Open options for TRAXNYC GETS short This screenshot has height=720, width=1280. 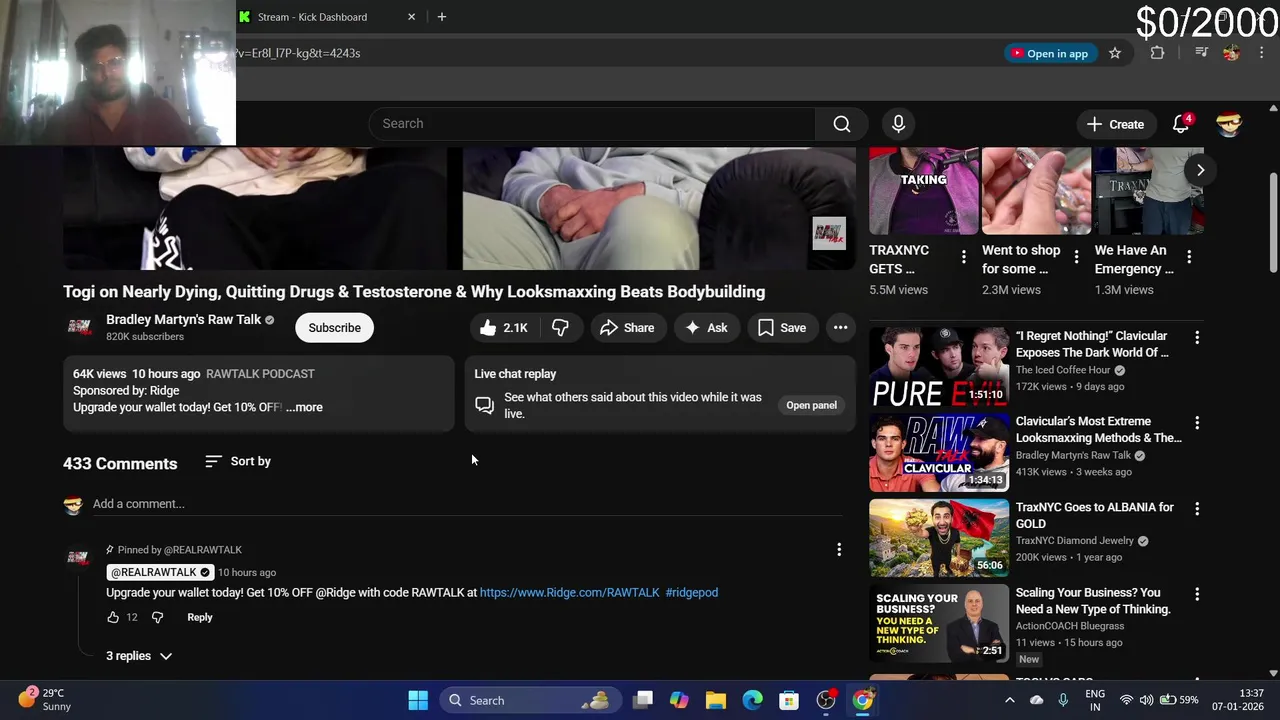pos(963,257)
